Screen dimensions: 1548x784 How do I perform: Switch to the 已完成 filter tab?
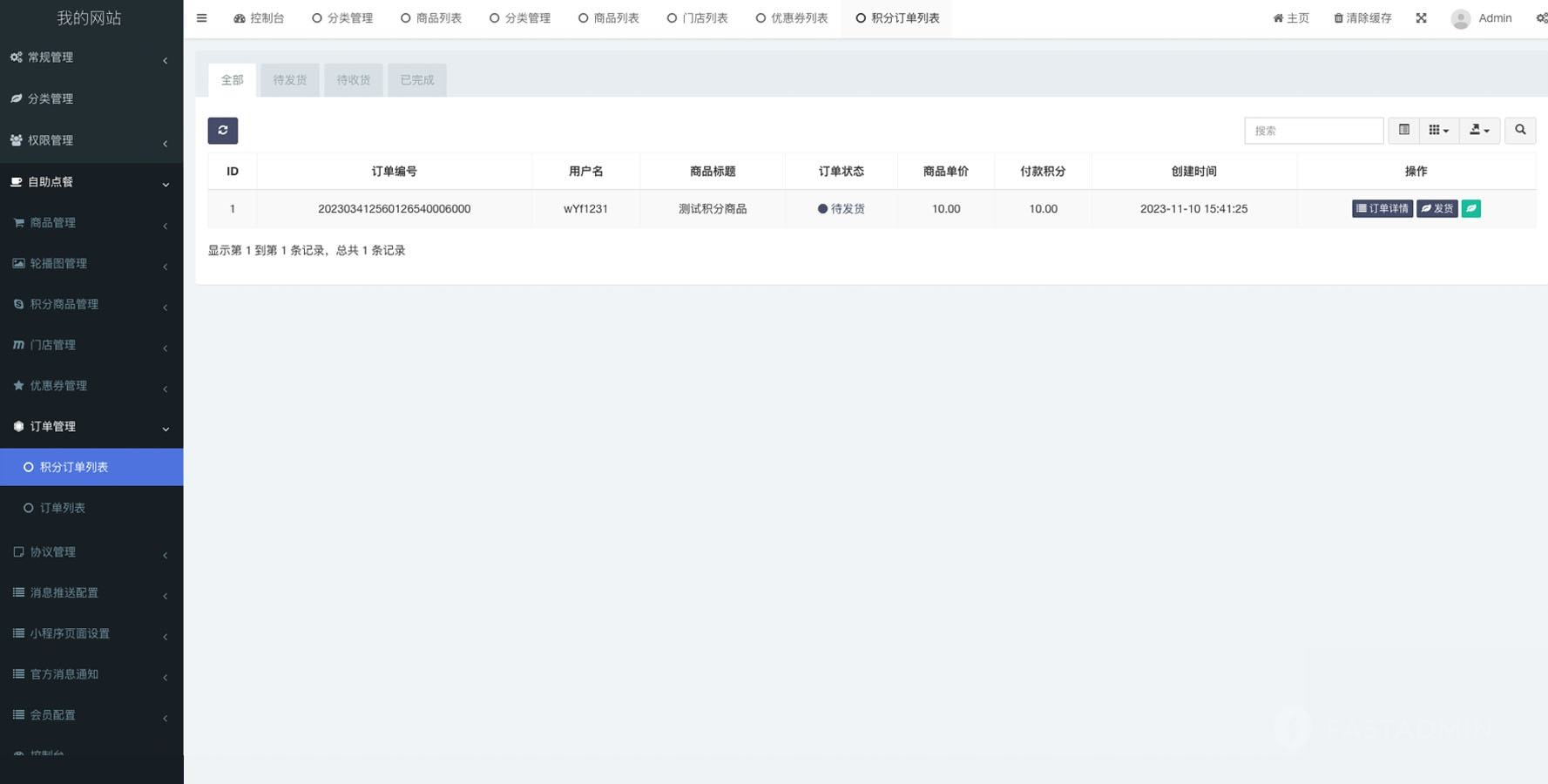417,80
